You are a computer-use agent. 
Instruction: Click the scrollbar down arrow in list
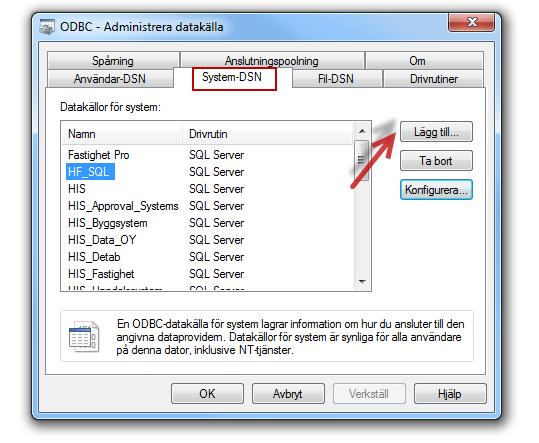pos(362,281)
